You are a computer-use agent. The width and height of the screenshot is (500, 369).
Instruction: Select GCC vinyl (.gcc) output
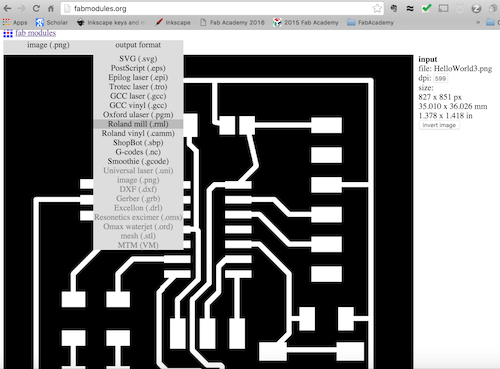click(x=138, y=105)
